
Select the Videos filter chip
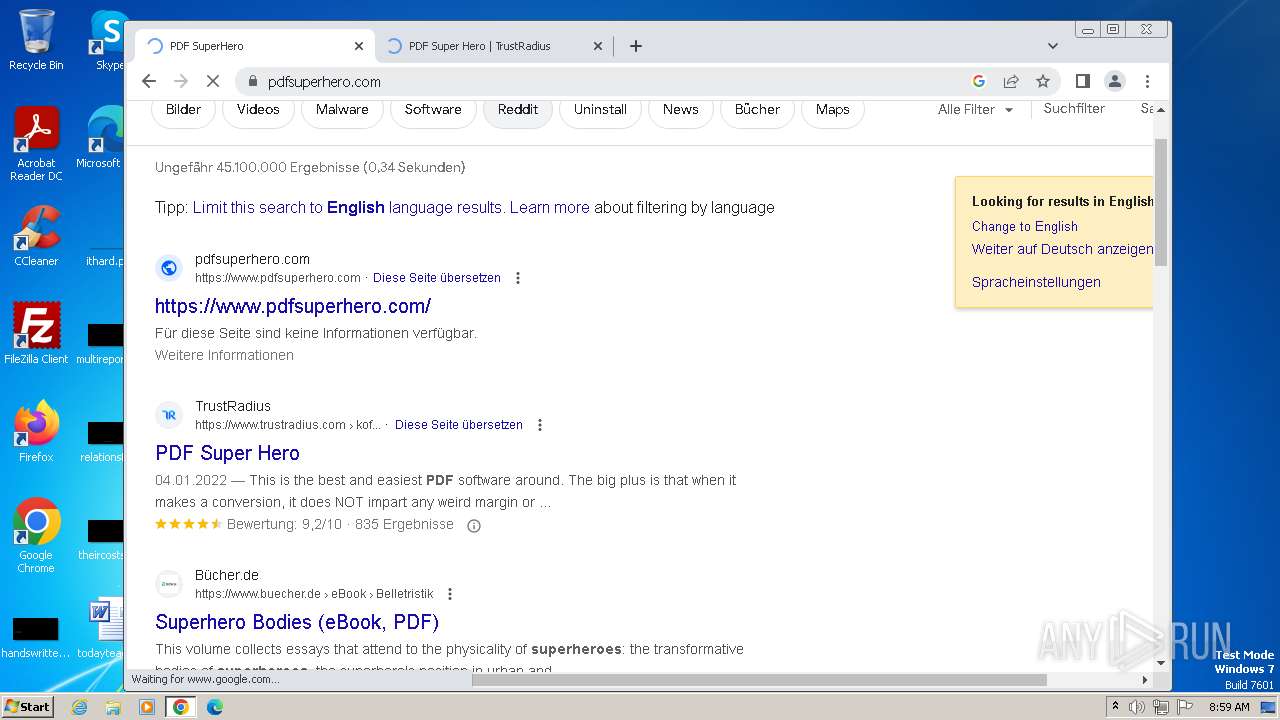258,109
